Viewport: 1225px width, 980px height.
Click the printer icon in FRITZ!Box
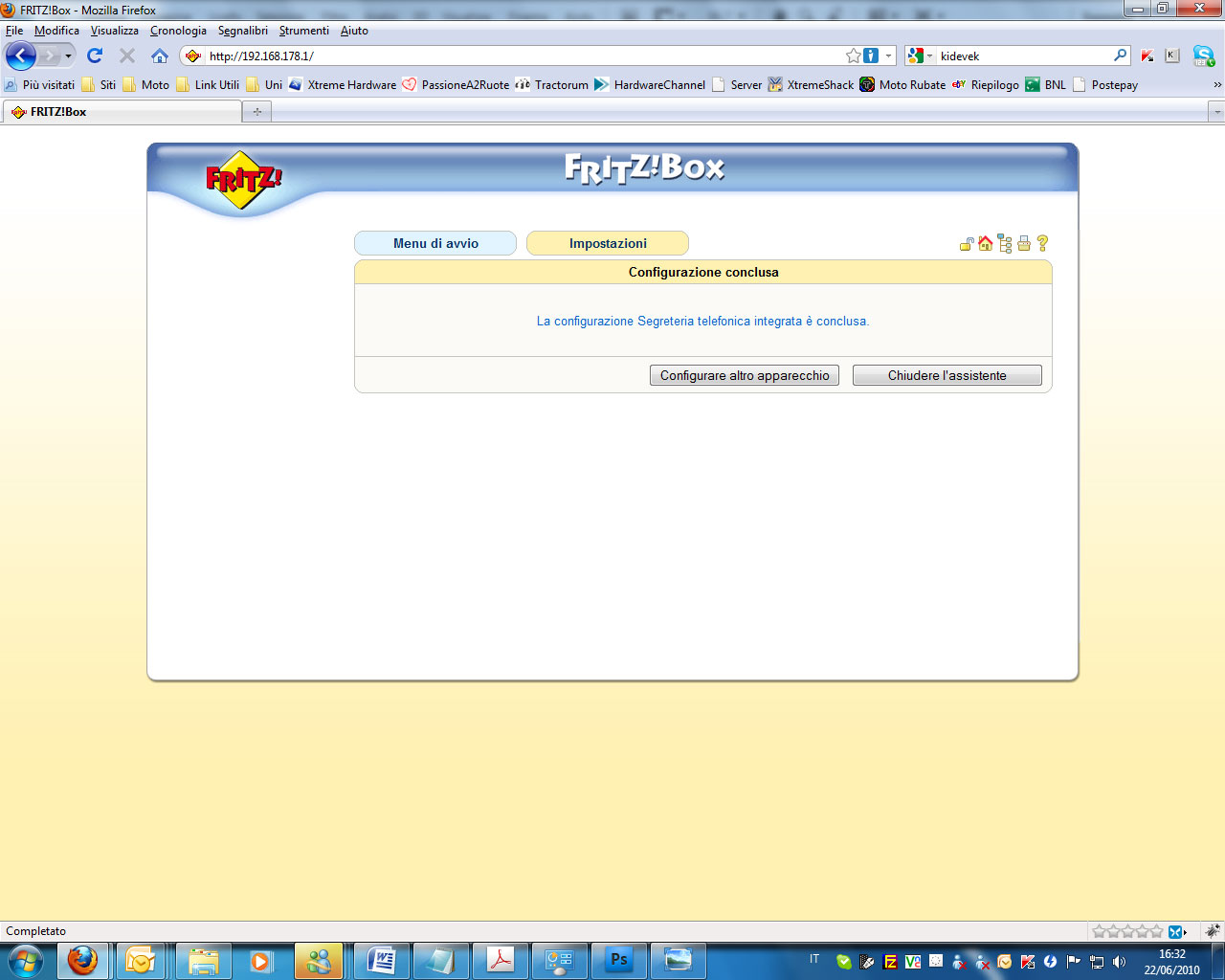click(x=1024, y=244)
